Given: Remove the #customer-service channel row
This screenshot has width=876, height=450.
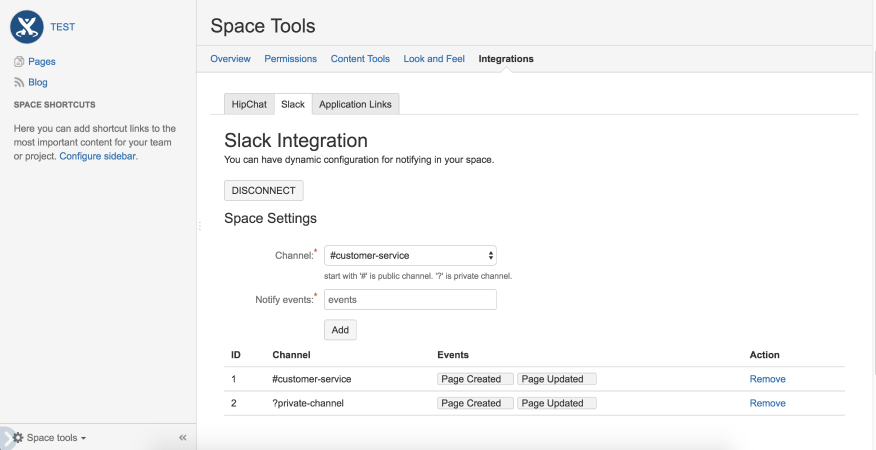Looking at the screenshot, I should click(768, 379).
